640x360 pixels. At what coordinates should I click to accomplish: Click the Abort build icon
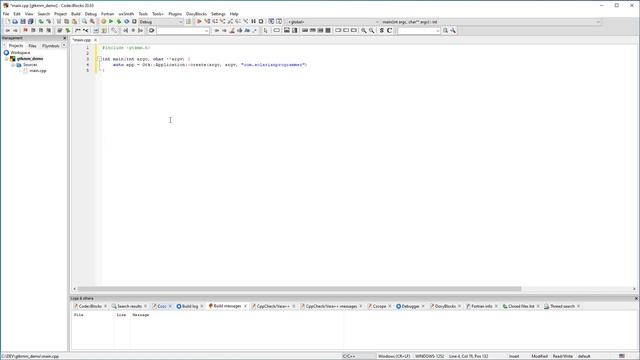134,22
